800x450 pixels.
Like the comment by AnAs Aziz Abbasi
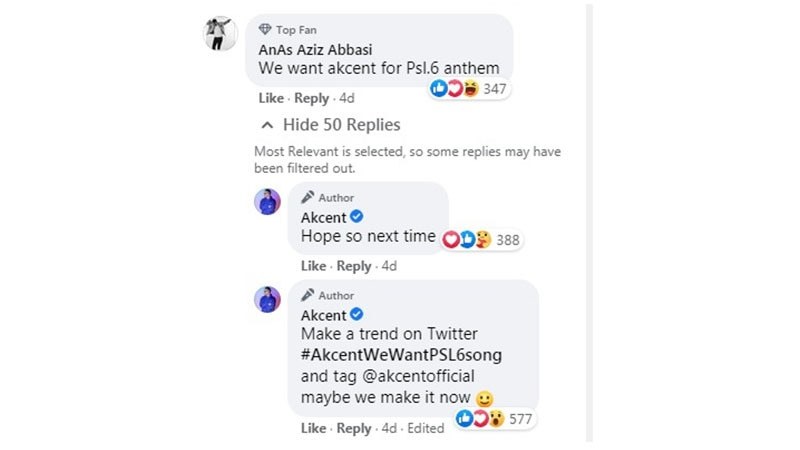(271, 98)
